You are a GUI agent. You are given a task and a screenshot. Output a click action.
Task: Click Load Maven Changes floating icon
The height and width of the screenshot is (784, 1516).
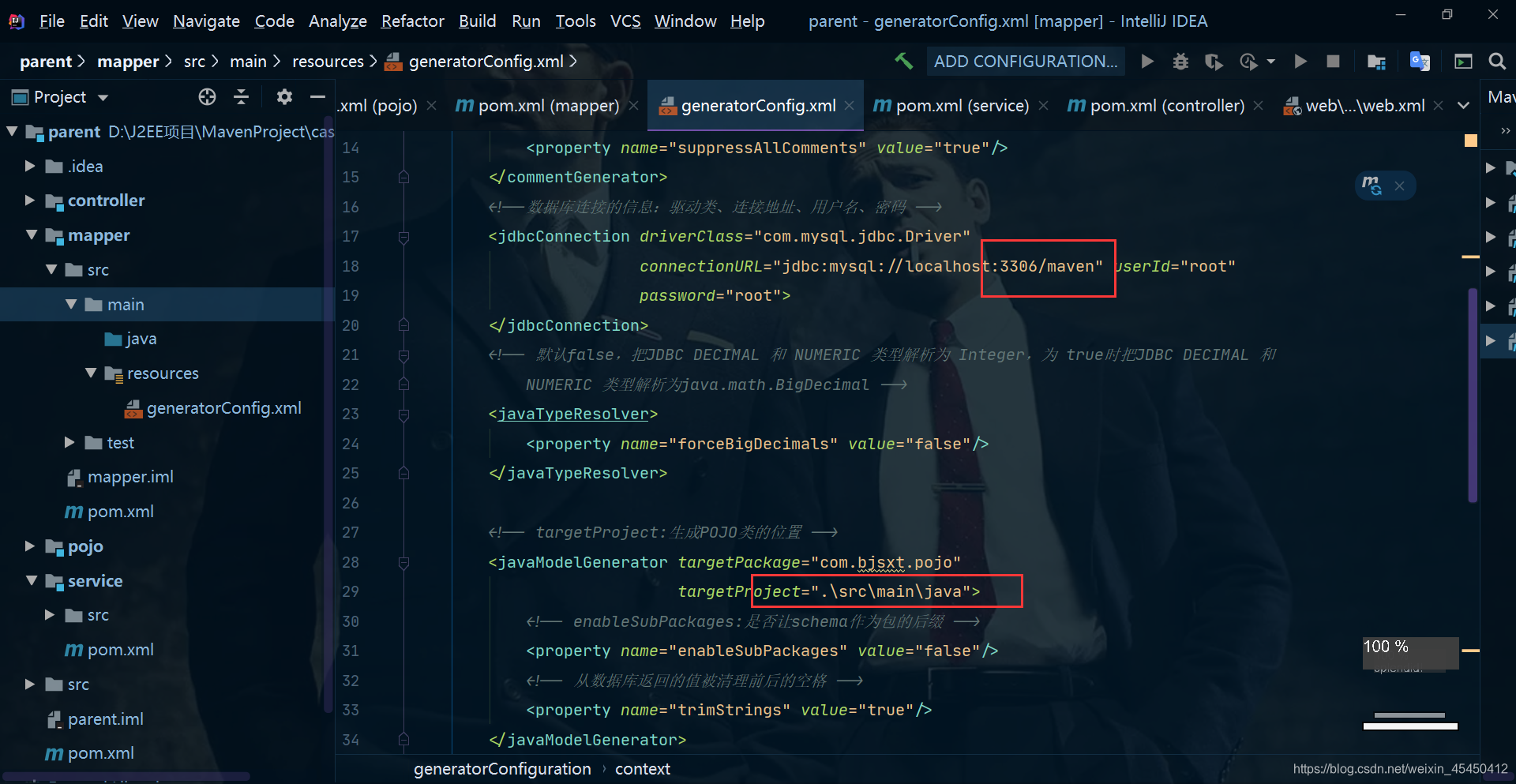tap(1372, 186)
